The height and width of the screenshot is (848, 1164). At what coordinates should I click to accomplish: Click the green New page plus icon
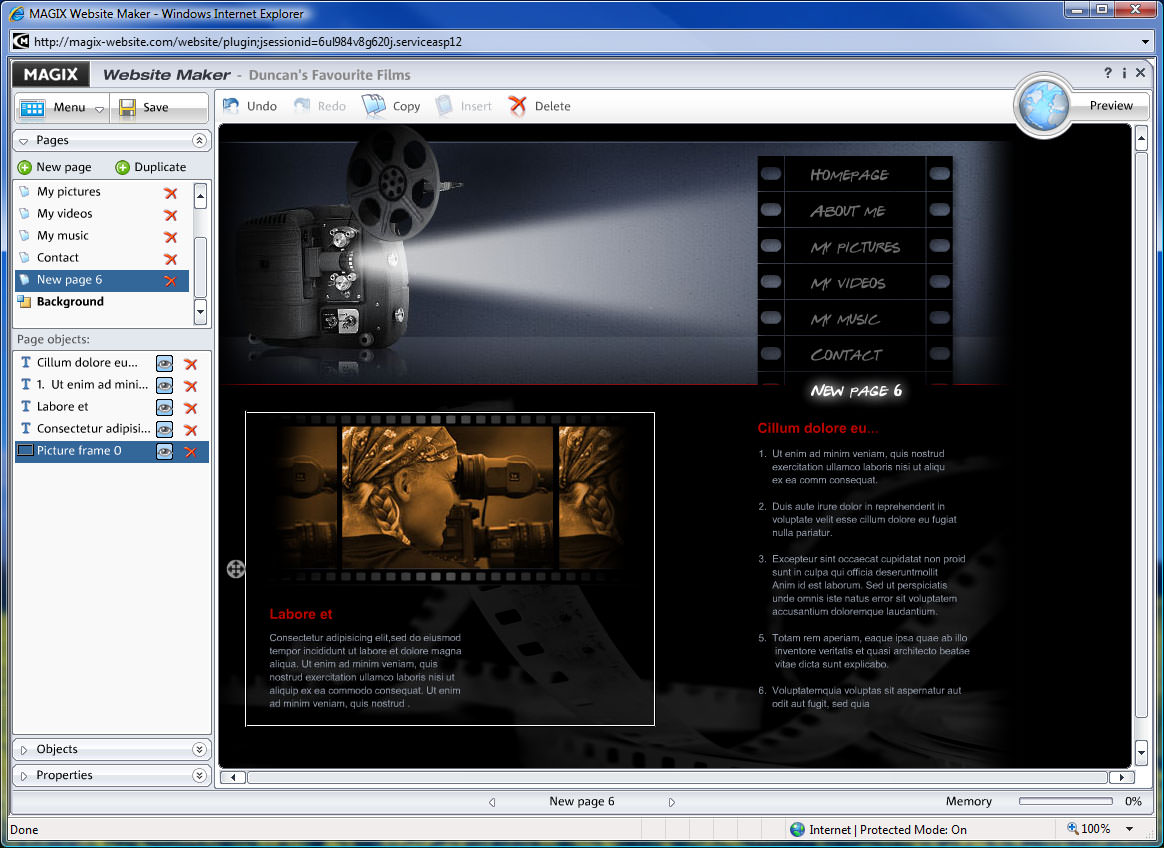point(24,167)
